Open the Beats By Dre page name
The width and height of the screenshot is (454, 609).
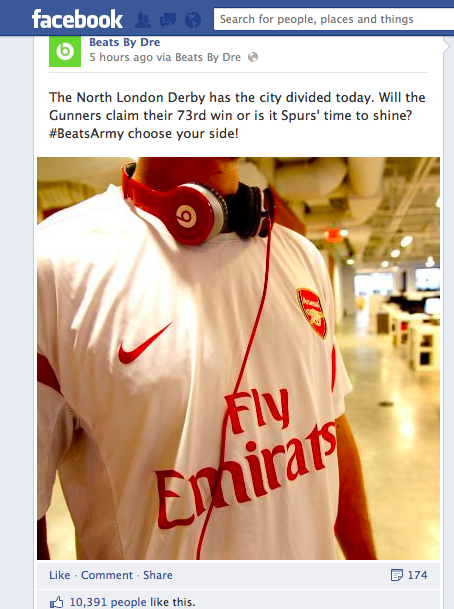pyautogui.click(x=125, y=42)
